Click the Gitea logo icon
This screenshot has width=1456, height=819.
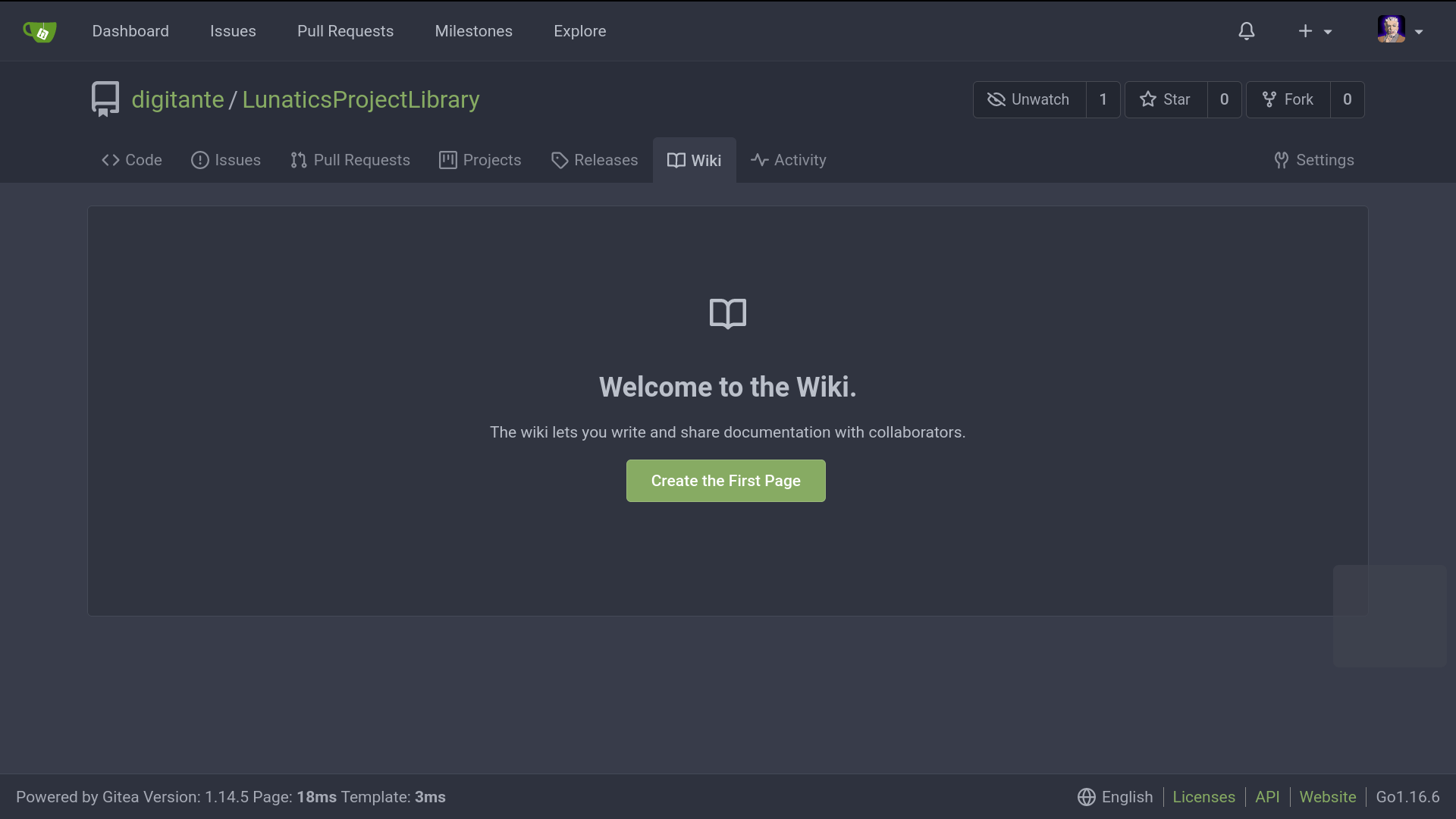point(39,31)
